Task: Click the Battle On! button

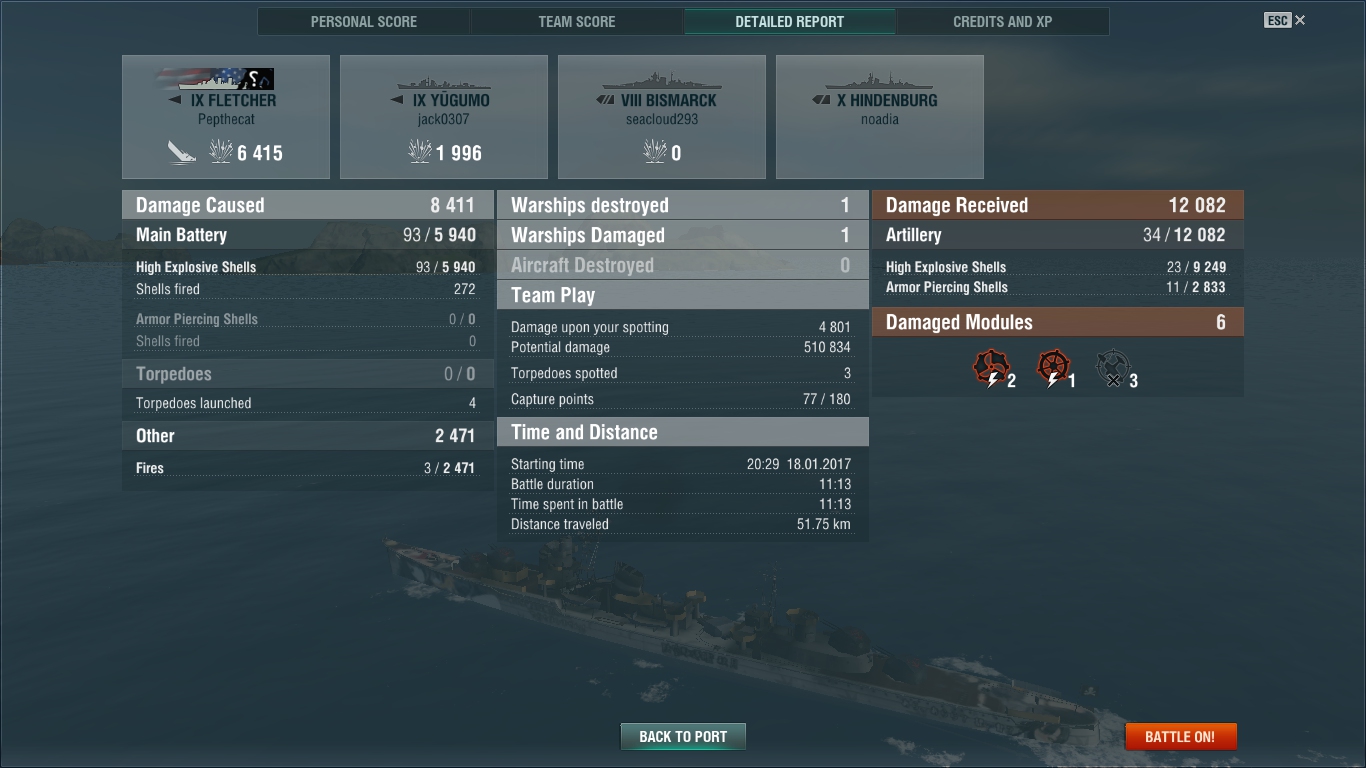Action: (1180, 737)
